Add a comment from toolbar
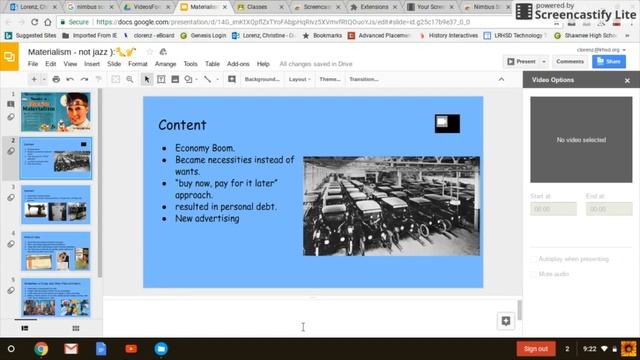 tap(232, 79)
